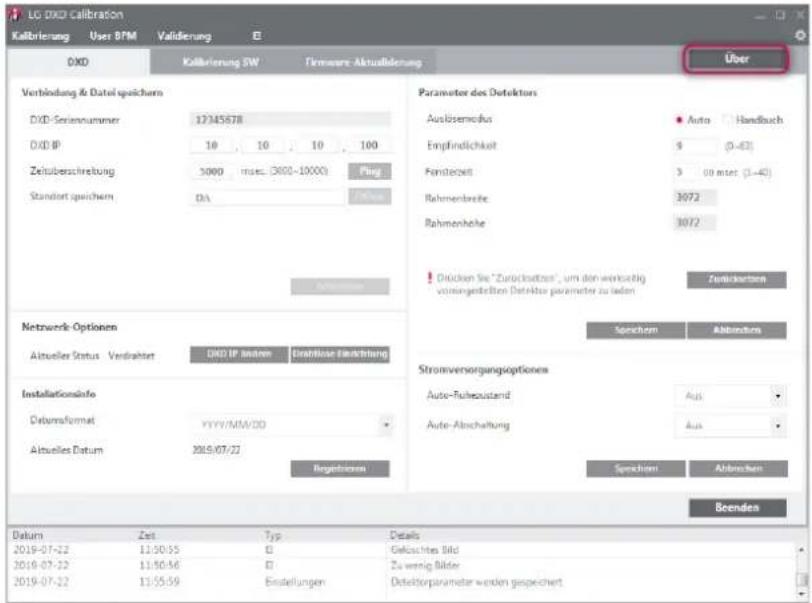Viewport: 812px width, 603px height.
Task: Open the Validierung menu
Action: coord(184,36)
